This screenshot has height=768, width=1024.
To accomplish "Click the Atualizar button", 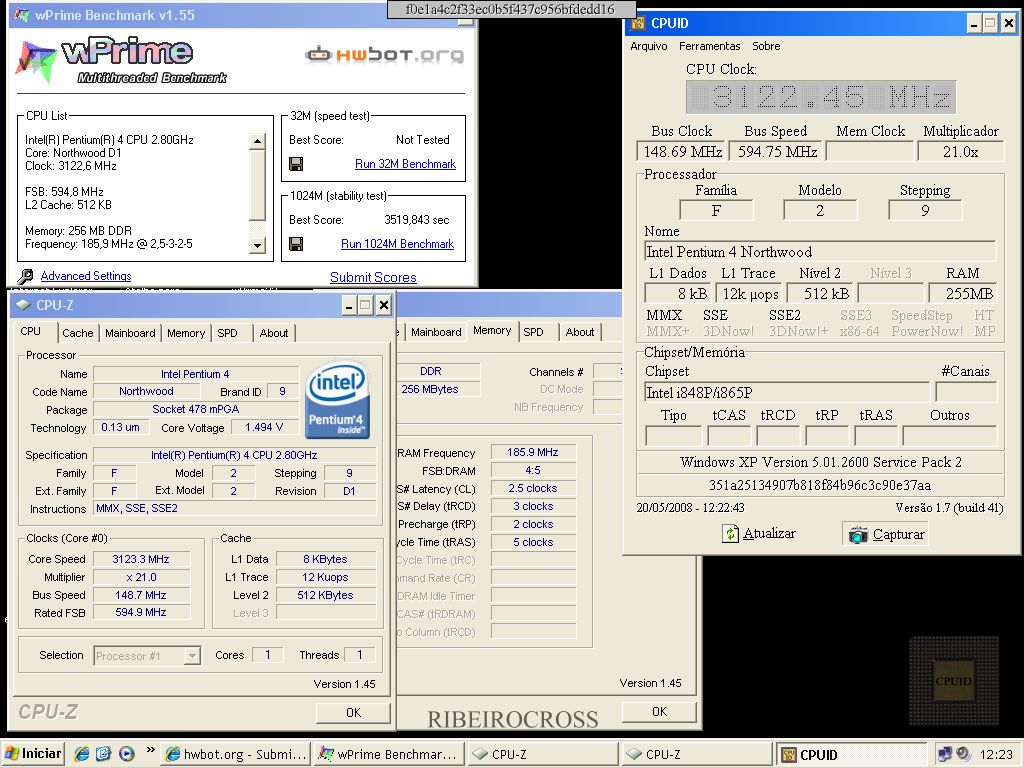I will click(759, 534).
